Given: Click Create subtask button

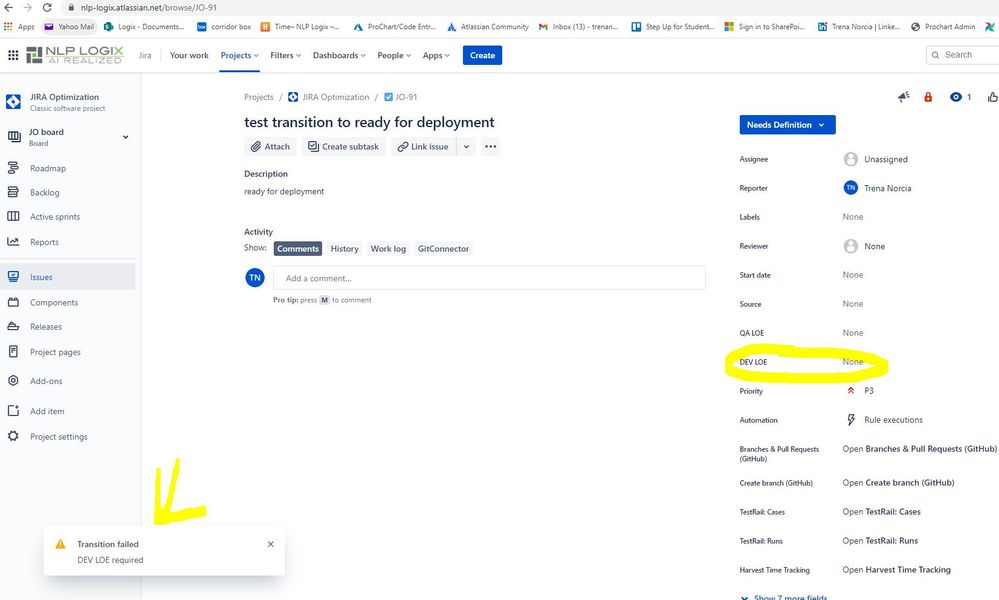Looking at the screenshot, I should coord(343,146).
